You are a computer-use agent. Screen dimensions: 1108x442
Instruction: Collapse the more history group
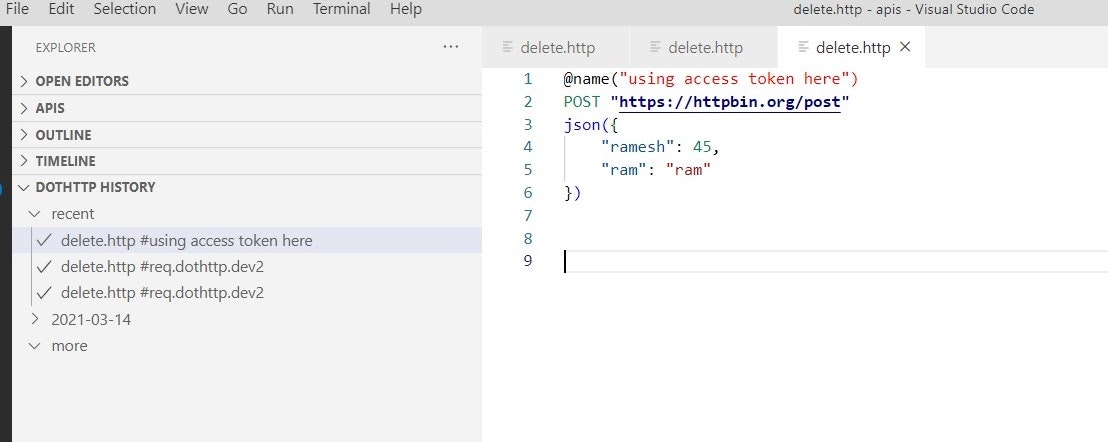[x=247, y=346]
